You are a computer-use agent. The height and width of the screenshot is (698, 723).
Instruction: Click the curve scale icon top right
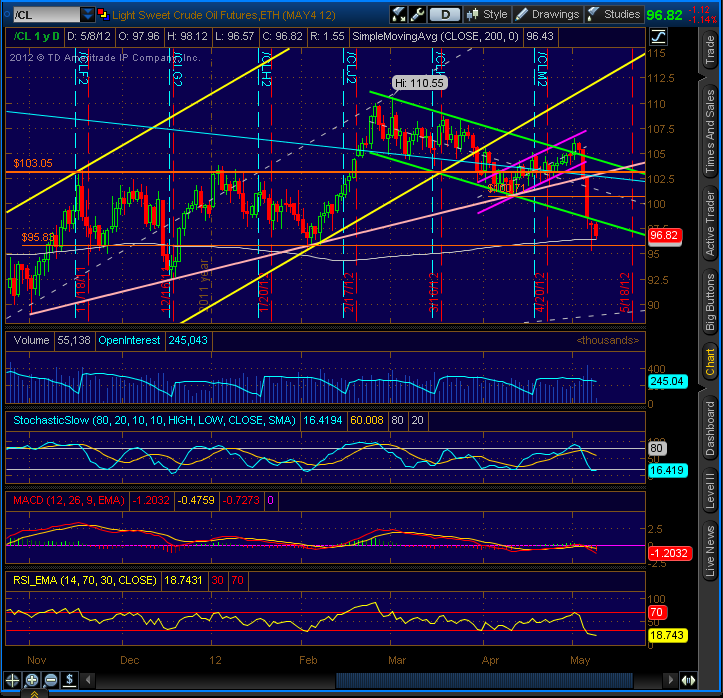click(658, 36)
